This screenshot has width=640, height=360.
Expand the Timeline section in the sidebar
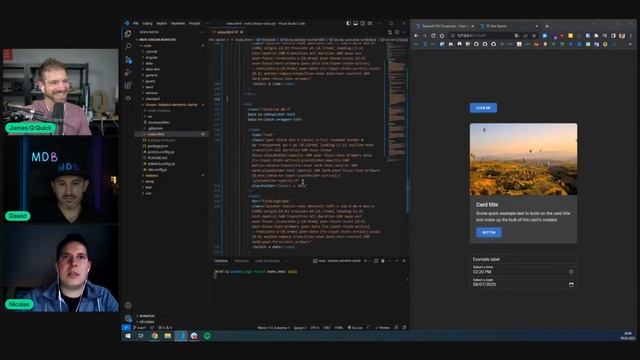tap(147, 322)
